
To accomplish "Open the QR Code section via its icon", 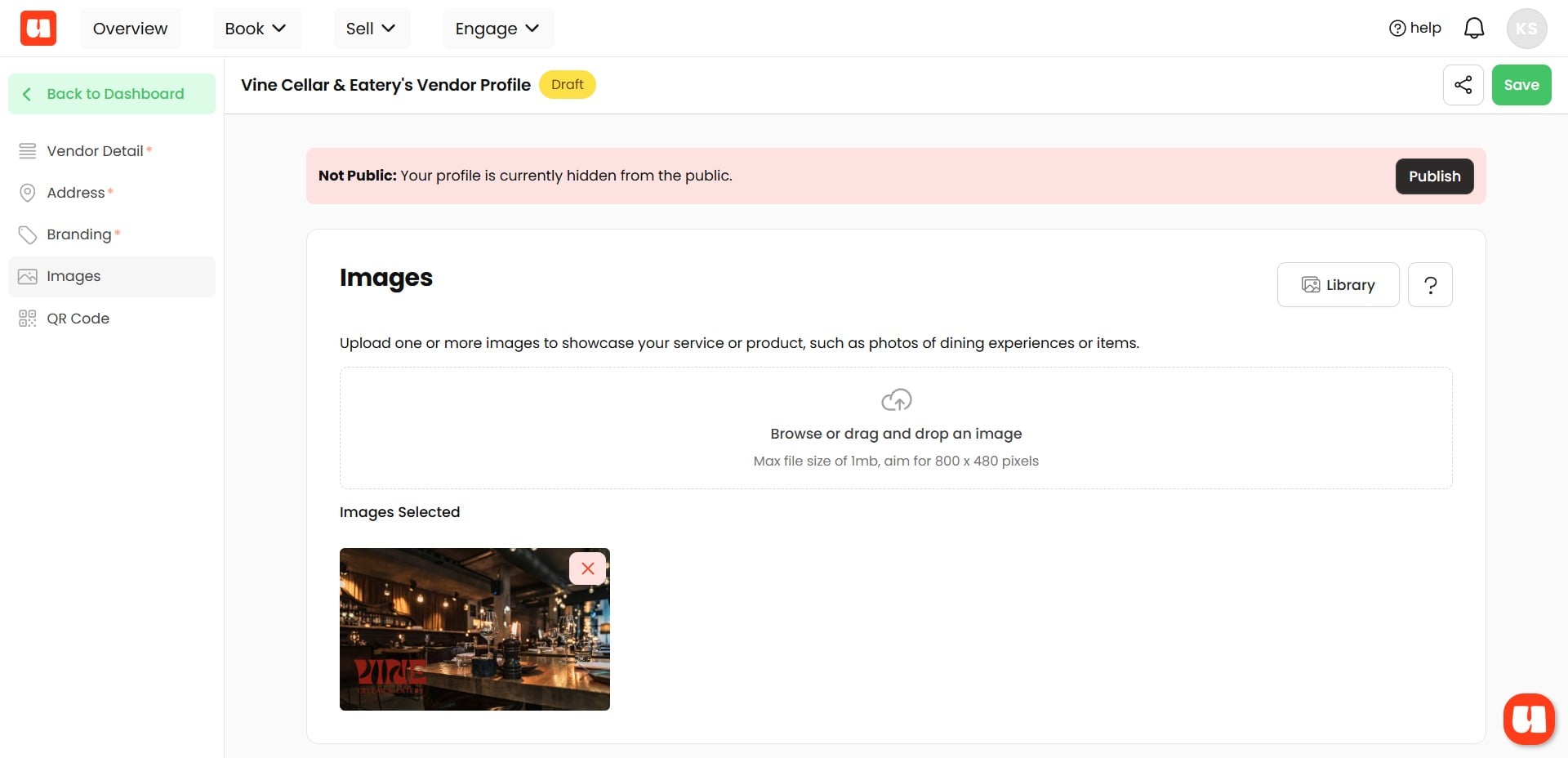I will point(27,318).
